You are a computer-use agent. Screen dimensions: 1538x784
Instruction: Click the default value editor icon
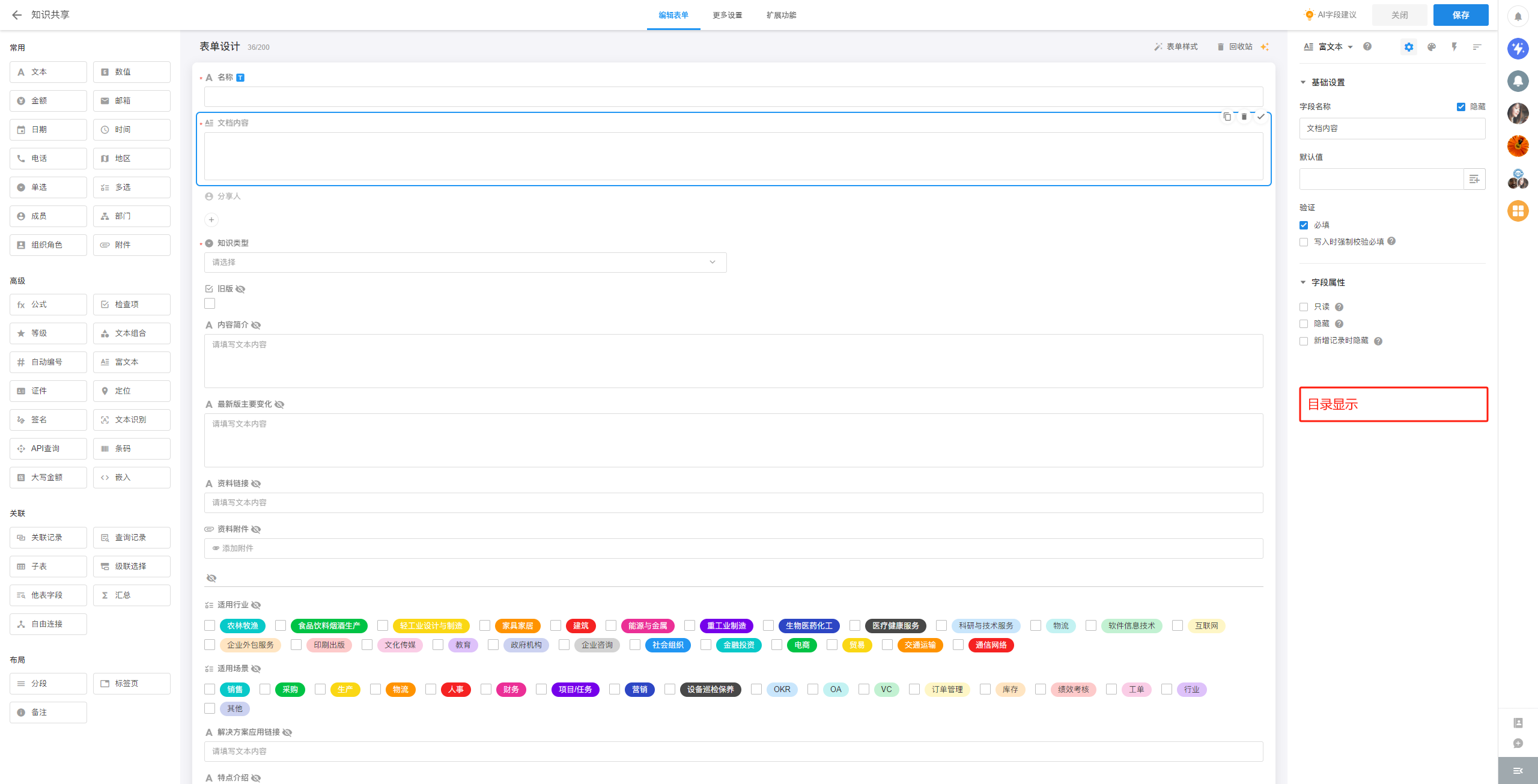[1474, 179]
